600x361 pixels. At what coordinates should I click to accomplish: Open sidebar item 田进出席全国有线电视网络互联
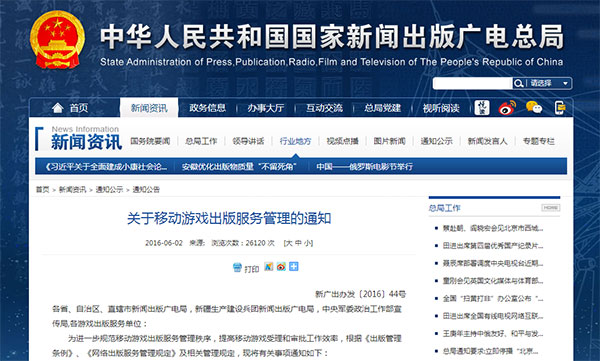493,316
